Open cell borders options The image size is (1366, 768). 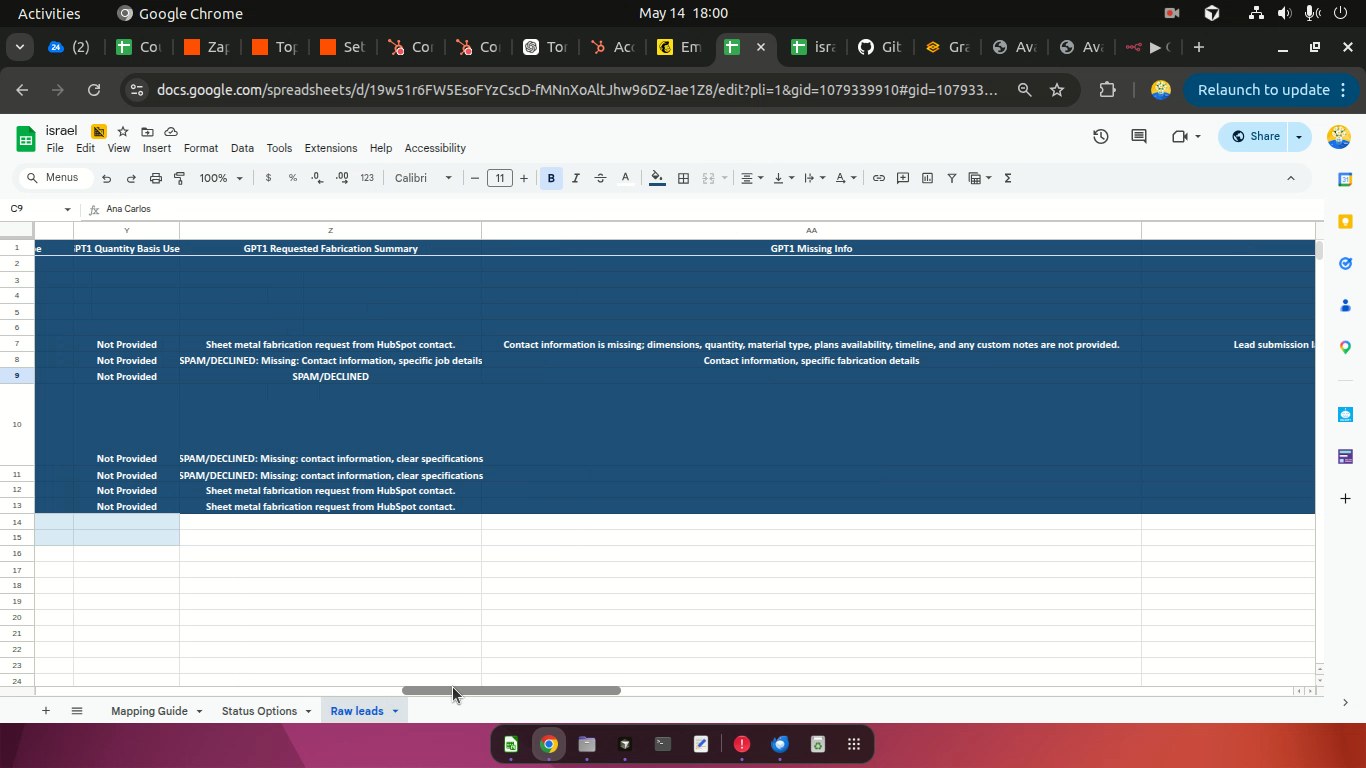[x=683, y=178]
